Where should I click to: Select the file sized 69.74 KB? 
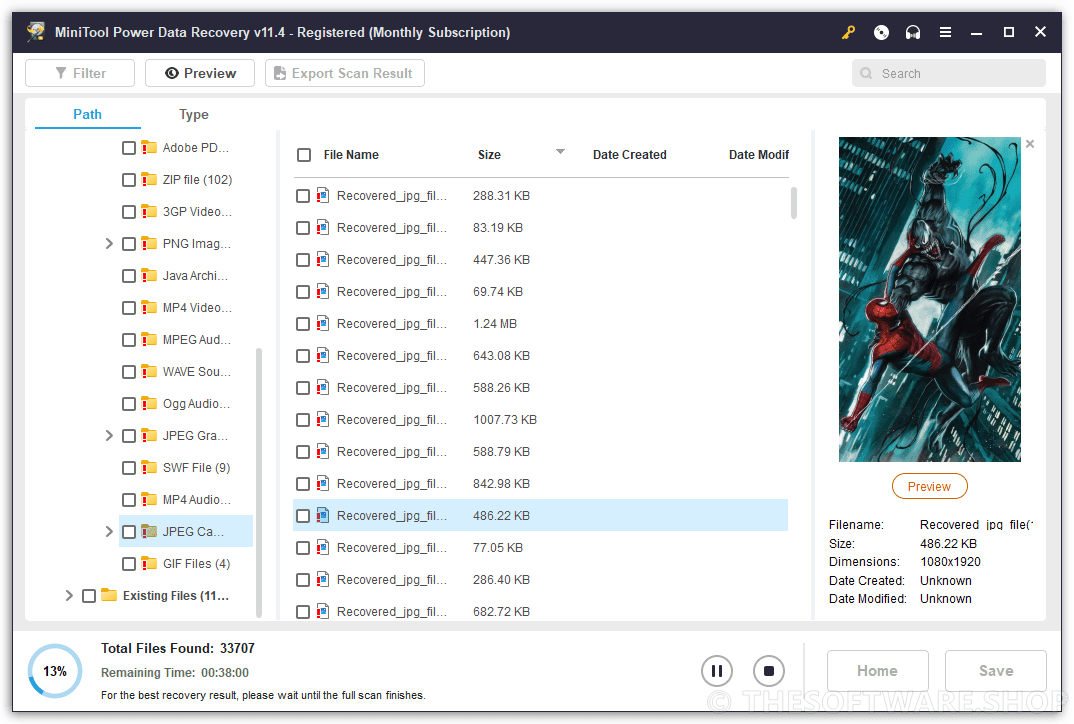pyautogui.click(x=540, y=292)
